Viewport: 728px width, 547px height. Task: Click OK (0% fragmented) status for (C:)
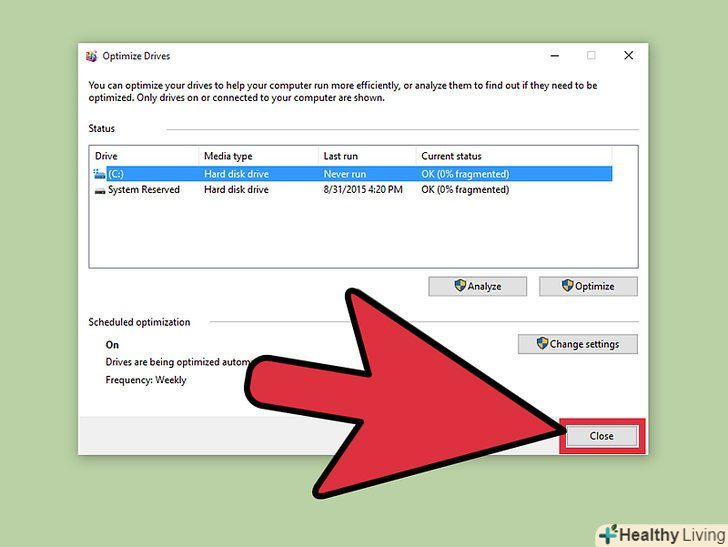point(465,174)
